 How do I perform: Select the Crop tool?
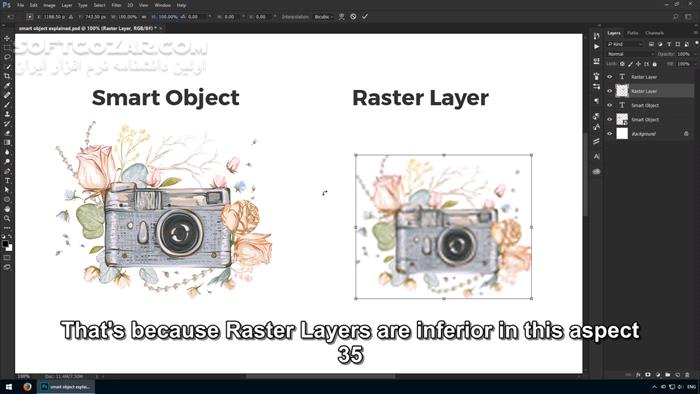coord(7,76)
